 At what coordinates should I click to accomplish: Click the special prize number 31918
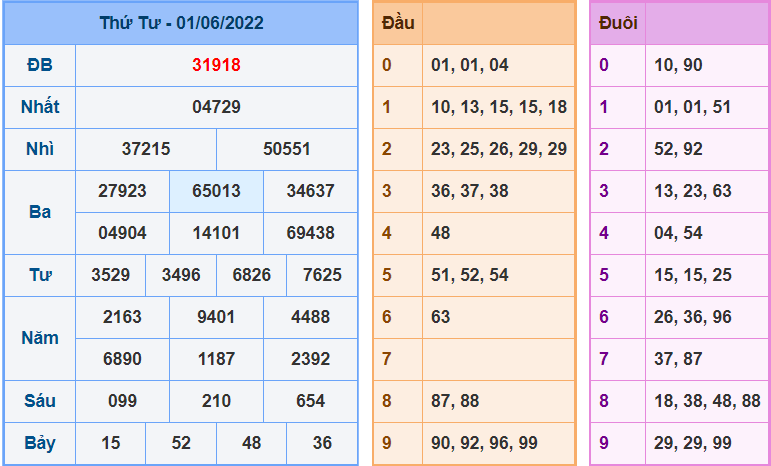216,65
